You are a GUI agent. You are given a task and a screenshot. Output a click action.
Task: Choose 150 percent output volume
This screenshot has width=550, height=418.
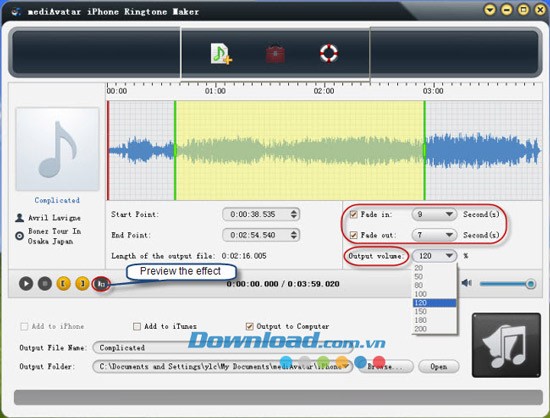click(435, 311)
